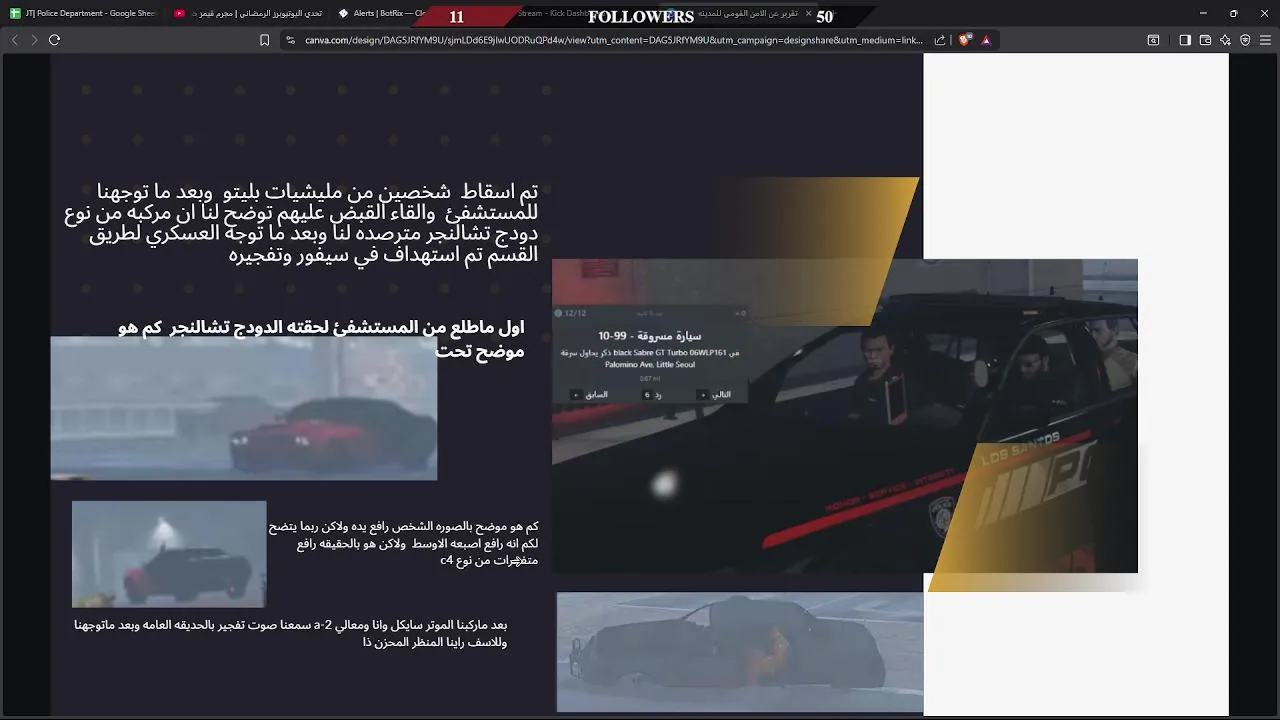Click the 'التالي' next button in dispatch

click(x=716, y=394)
